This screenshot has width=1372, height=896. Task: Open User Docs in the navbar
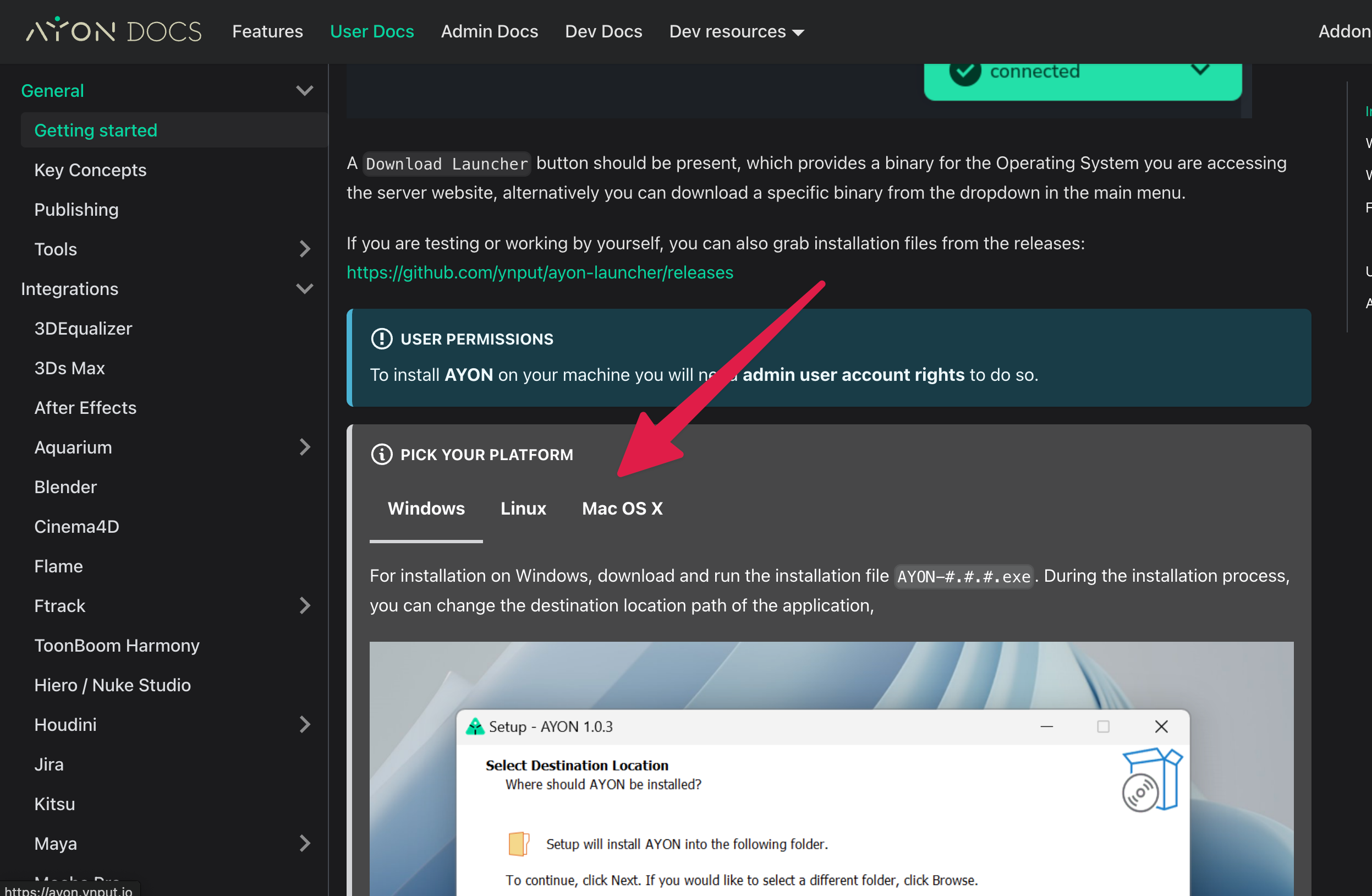(x=372, y=31)
